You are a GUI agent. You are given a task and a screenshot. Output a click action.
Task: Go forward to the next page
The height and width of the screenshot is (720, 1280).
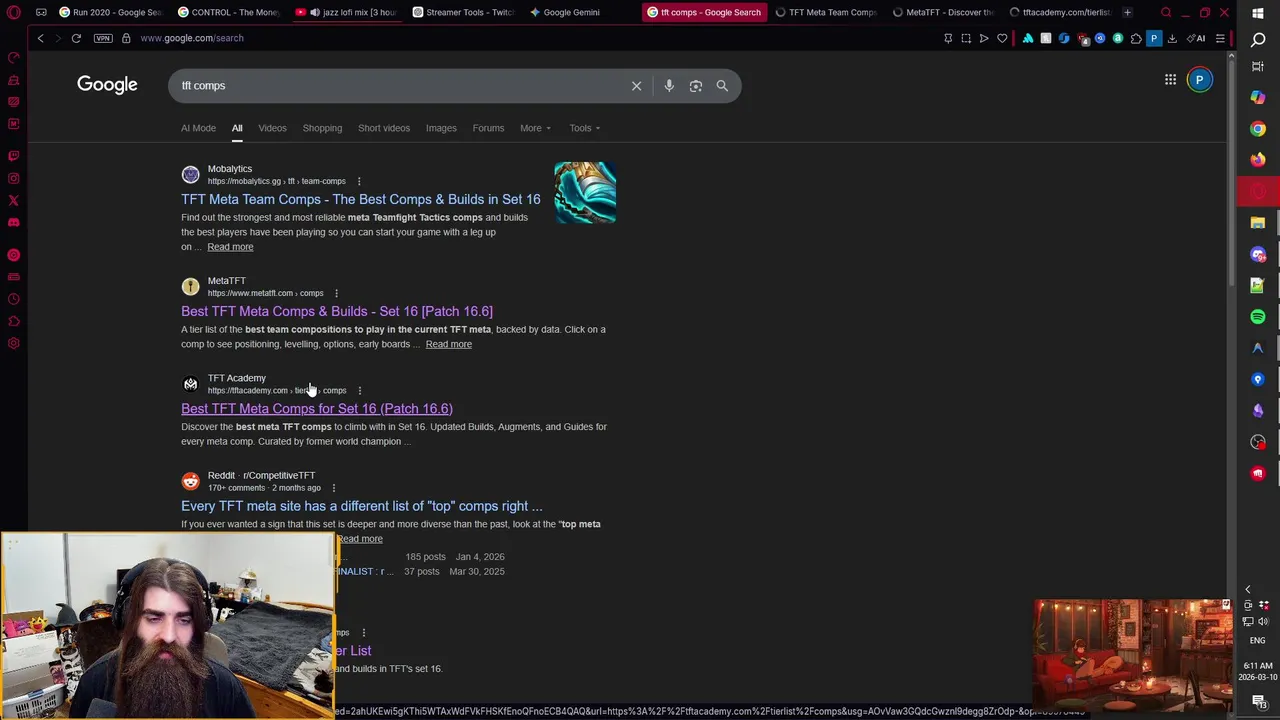click(x=58, y=38)
